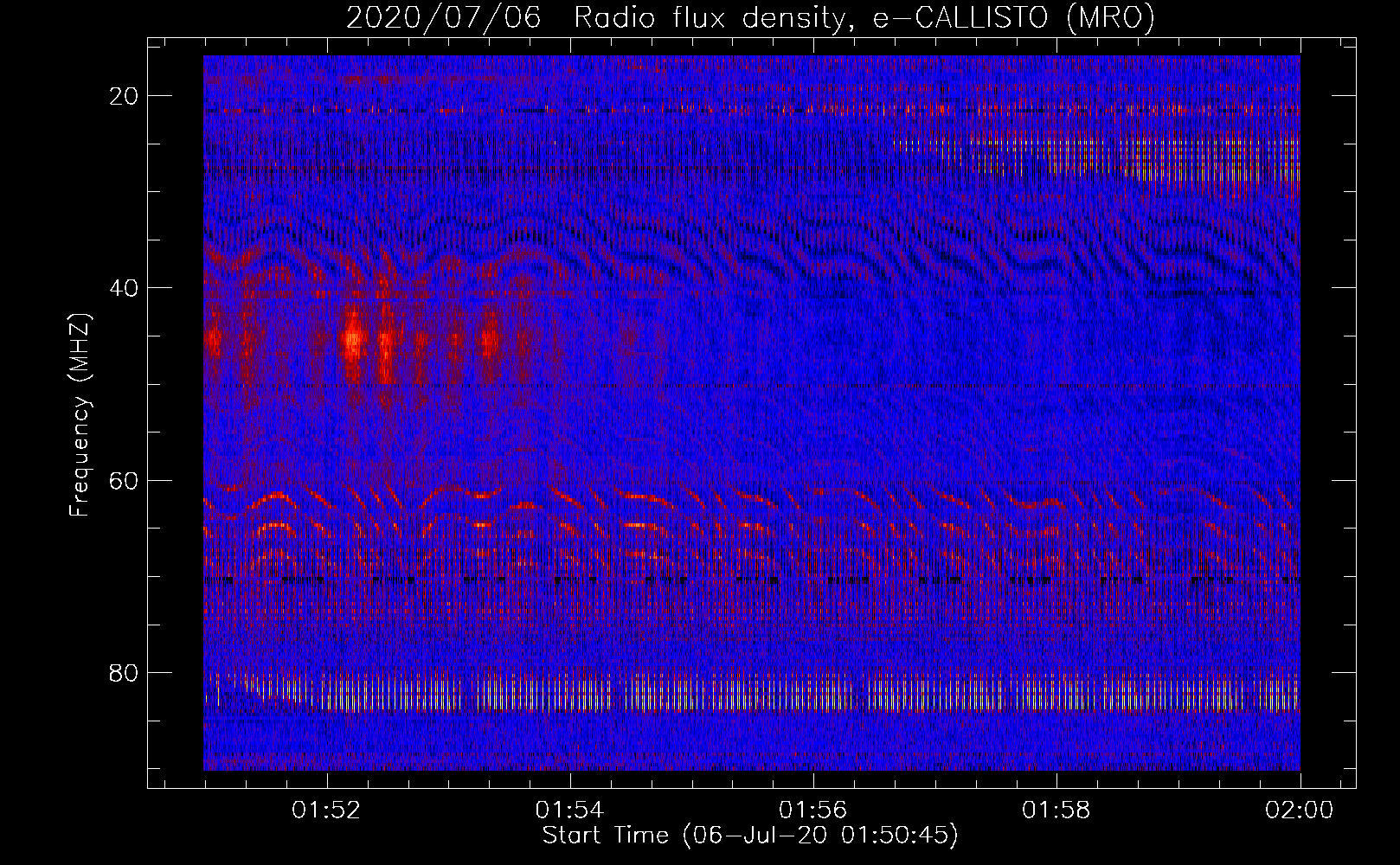Screen dimensions: 1400x865
Task: Select the "Frequency (MHZ)" y-axis label
Action: (80, 415)
